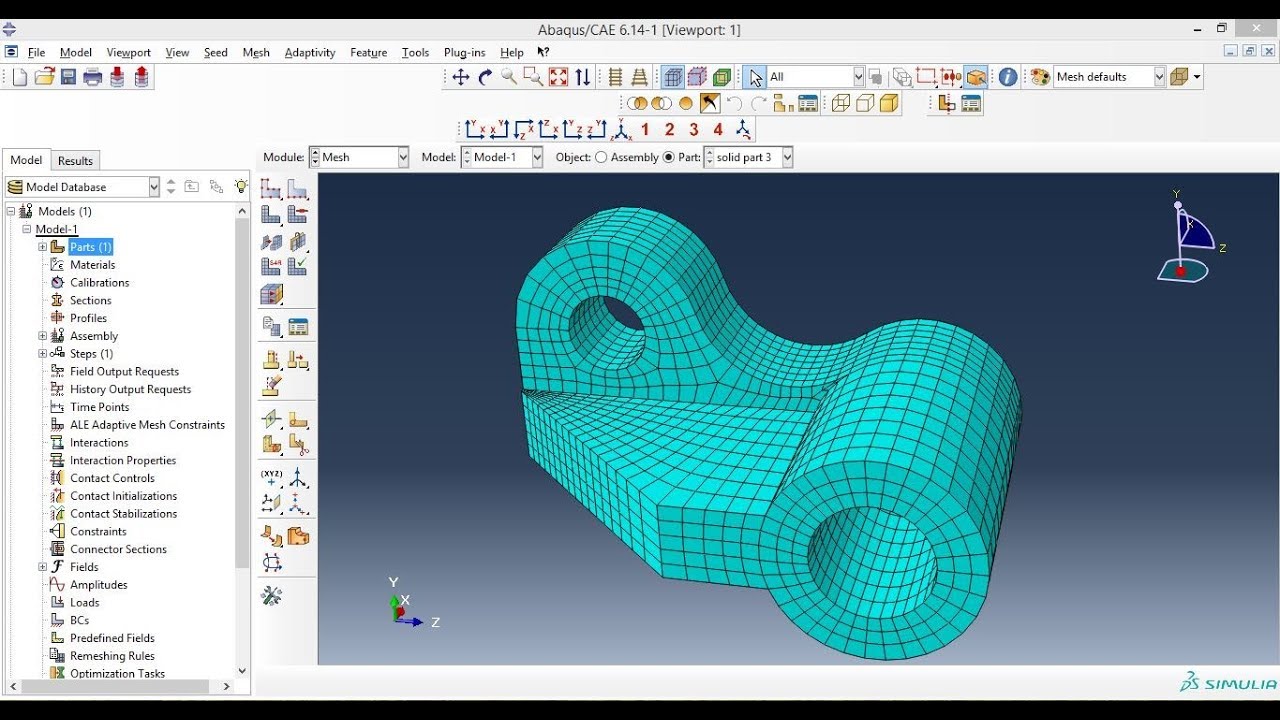Screen dimensions: 1280x720
Task: Click the wrench Geometry Edit tools icon
Action: 271,596
